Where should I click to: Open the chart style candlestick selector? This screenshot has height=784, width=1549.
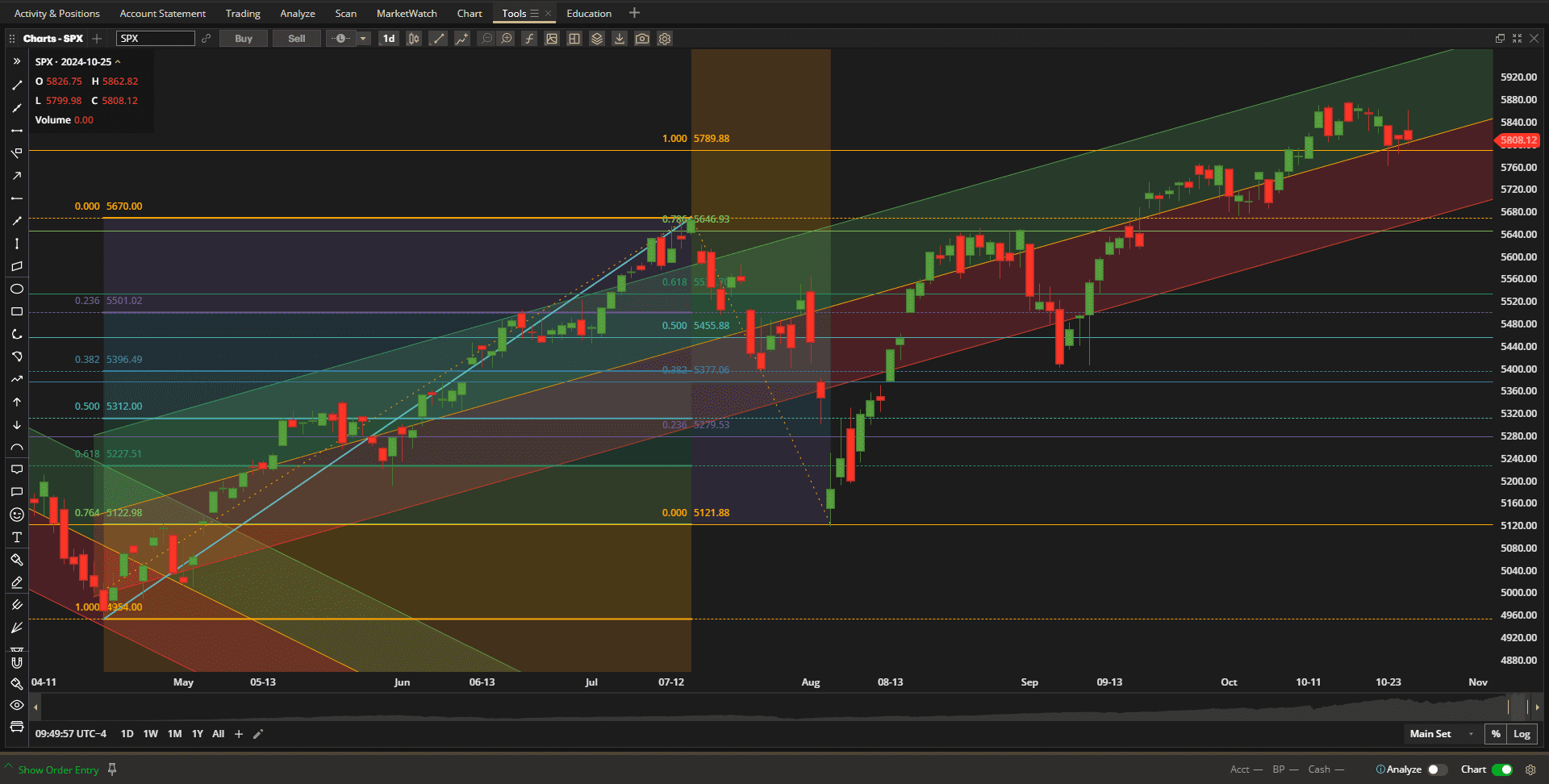coord(414,39)
